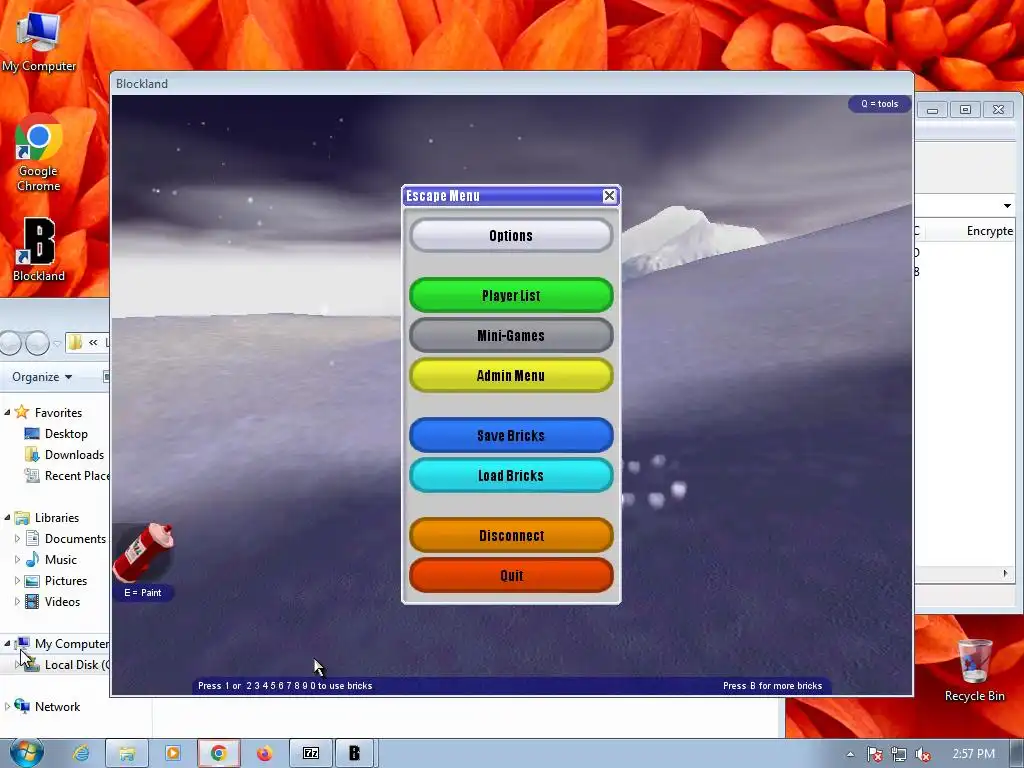Close the Escape Menu dialog
The height and width of the screenshot is (768, 1024).
609,195
